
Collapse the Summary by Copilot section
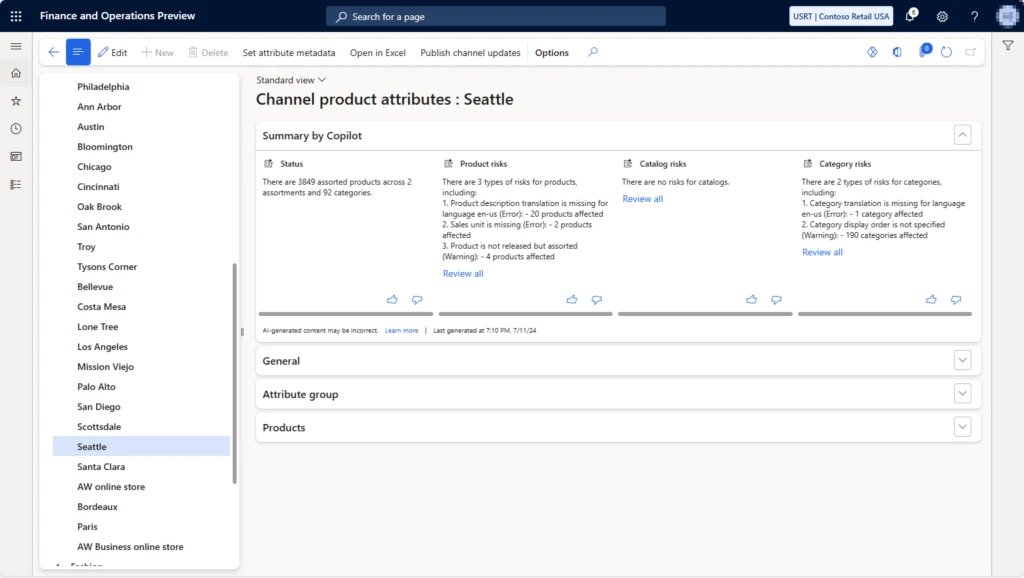point(962,134)
